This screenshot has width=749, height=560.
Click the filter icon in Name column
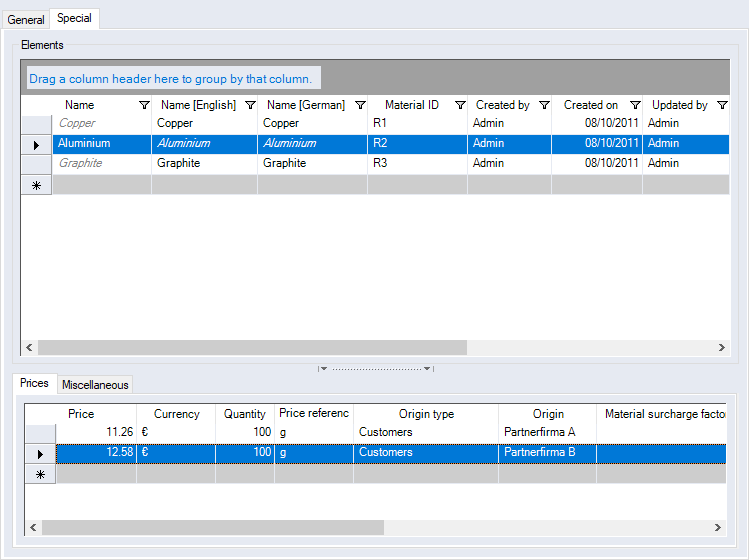coord(143,105)
